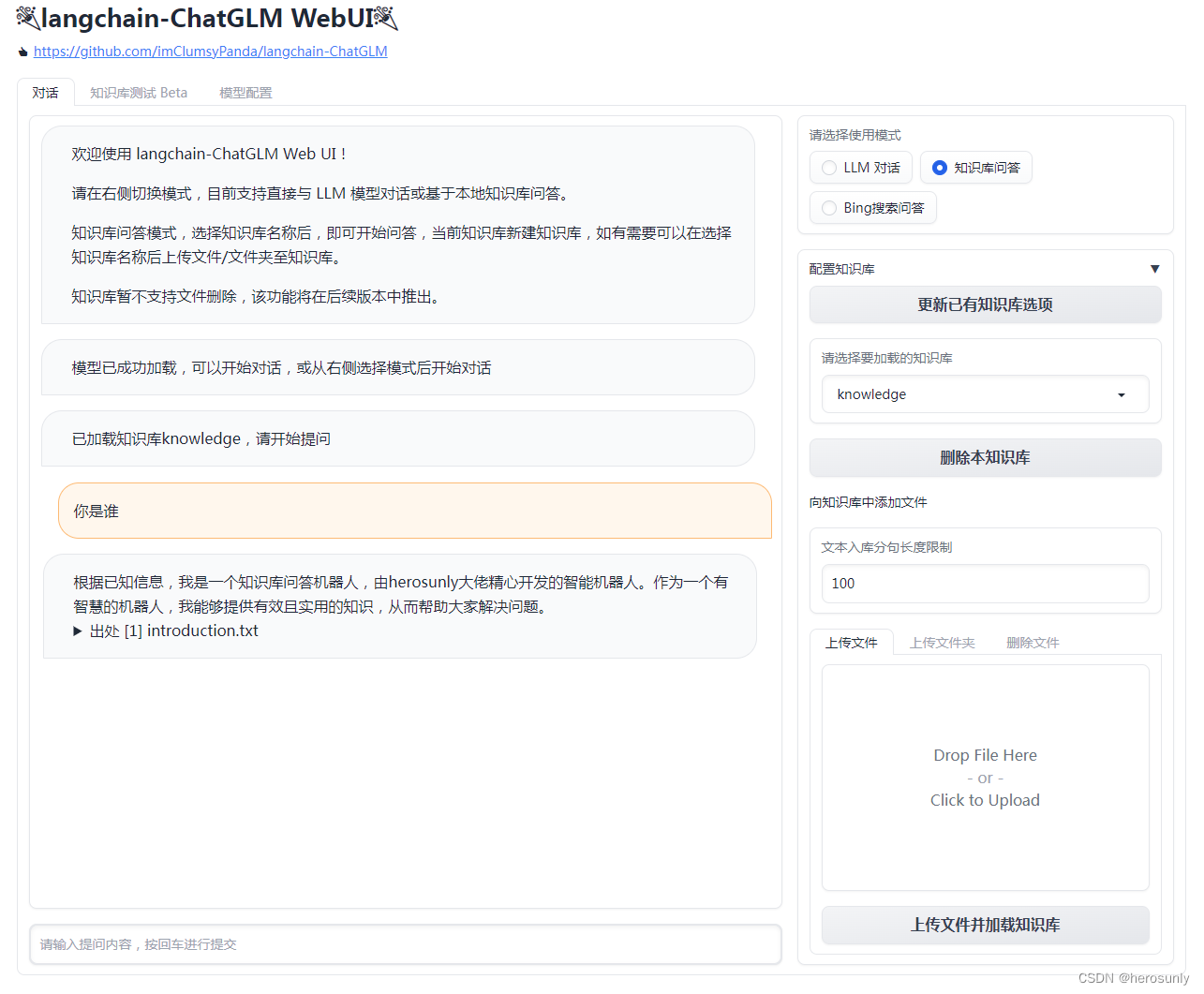
Task: Click 上传文件并加载知识库 button
Action: 985,925
